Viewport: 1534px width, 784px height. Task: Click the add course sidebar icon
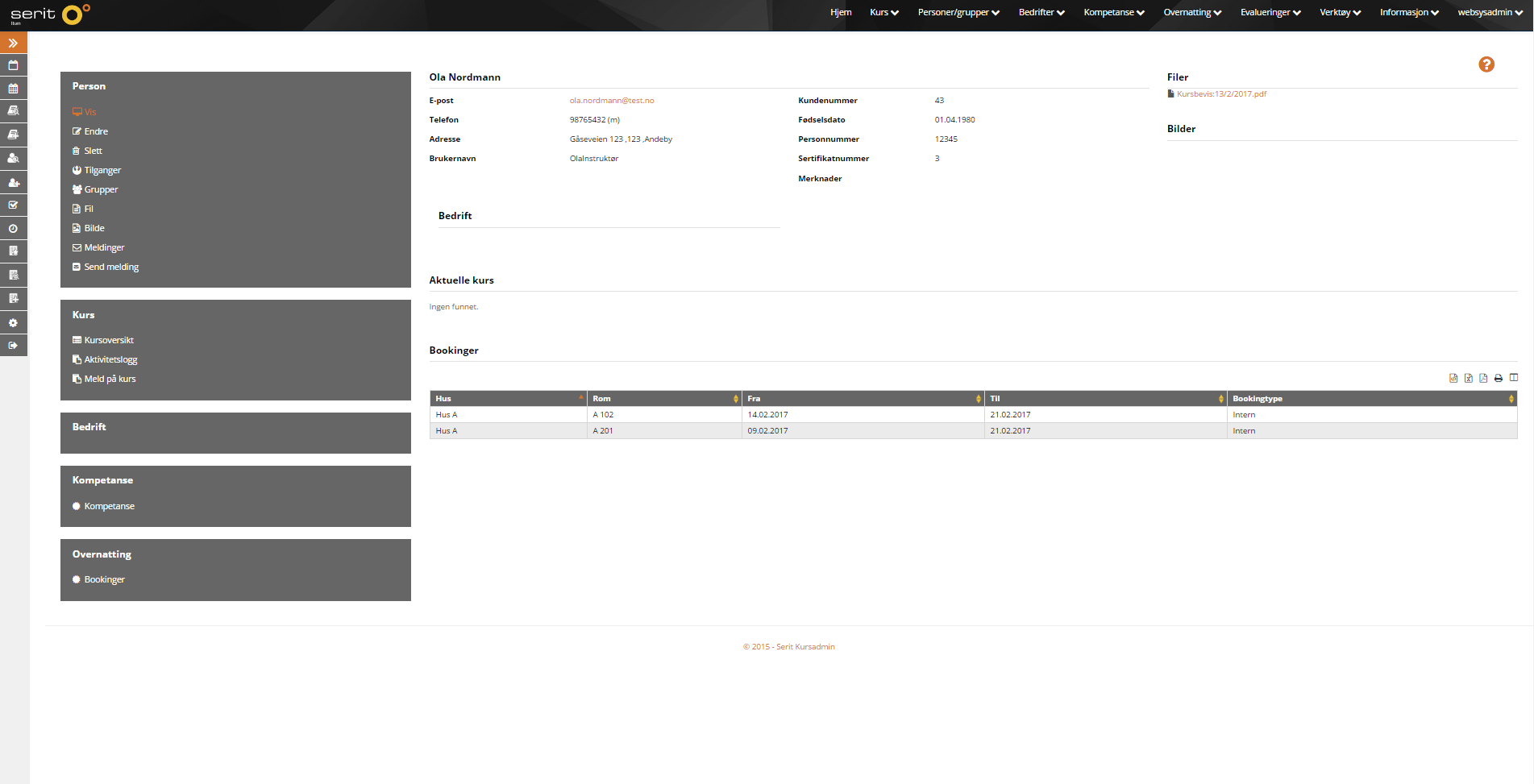pyautogui.click(x=14, y=135)
